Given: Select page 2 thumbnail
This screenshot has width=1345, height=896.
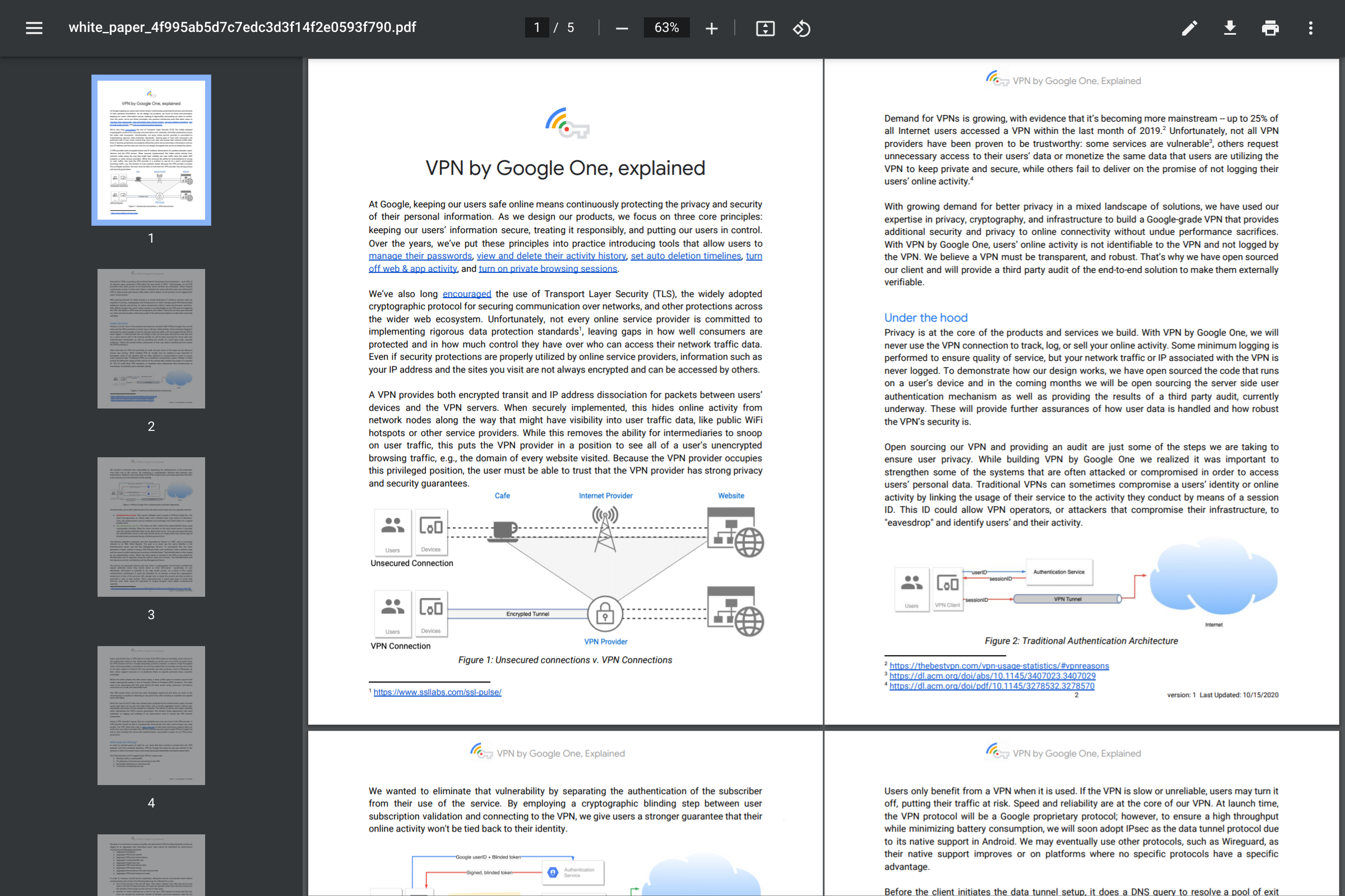Looking at the screenshot, I should pyautogui.click(x=151, y=338).
